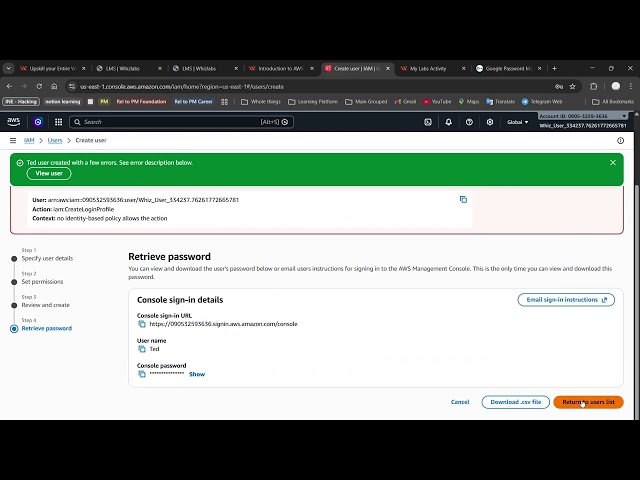Go back in the browser
Viewport: 640px width, 480px height.
pyautogui.click(x=9, y=87)
